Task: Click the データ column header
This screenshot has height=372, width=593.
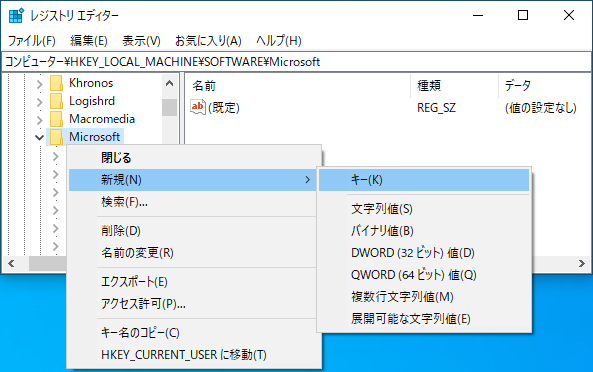Action: click(x=545, y=86)
